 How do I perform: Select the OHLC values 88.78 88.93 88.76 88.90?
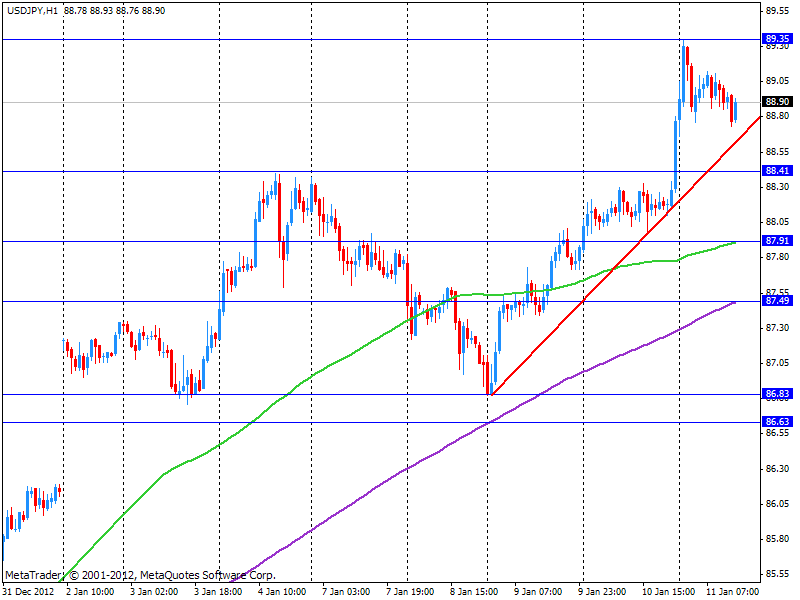click(x=114, y=11)
